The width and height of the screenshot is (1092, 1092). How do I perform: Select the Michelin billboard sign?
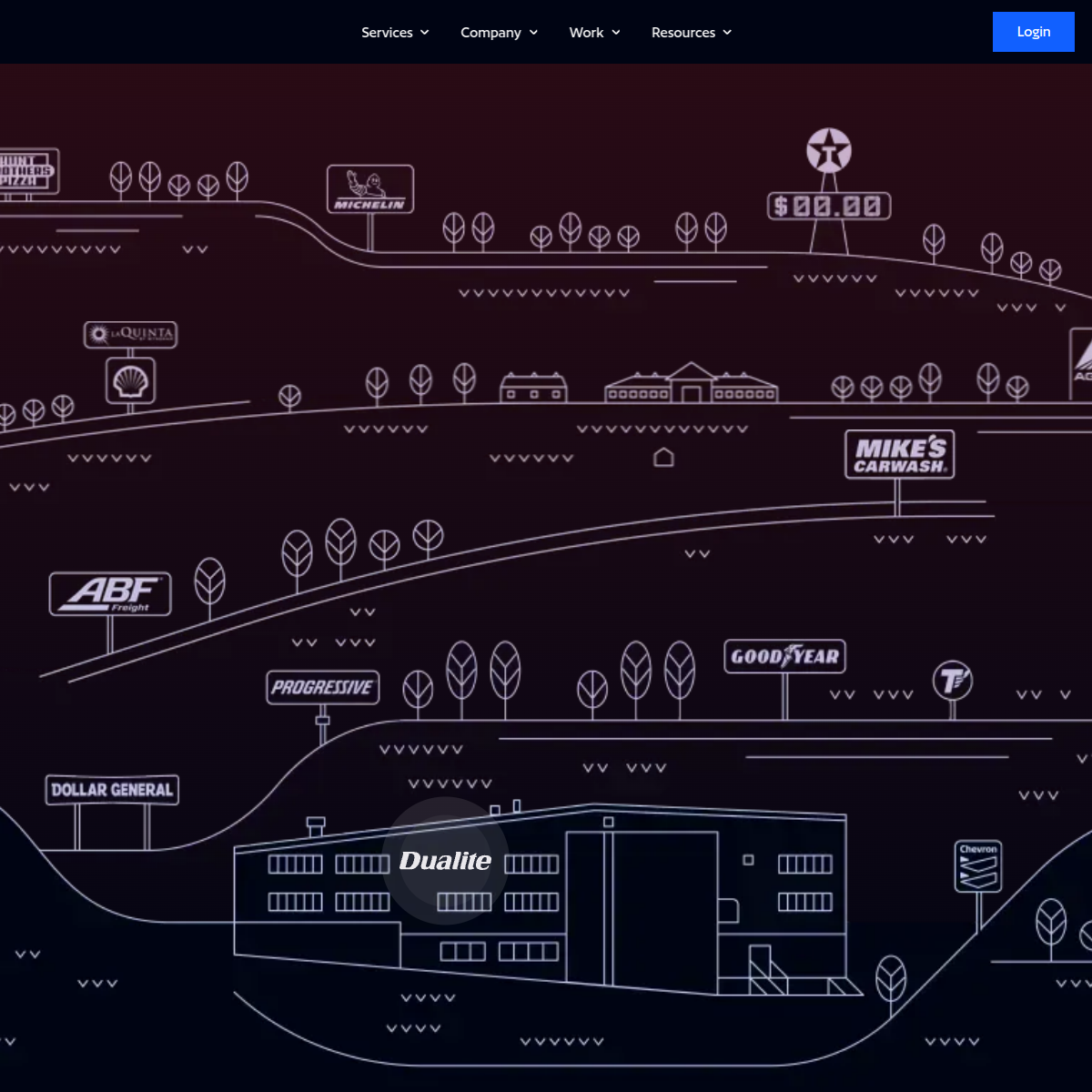point(370,189)
